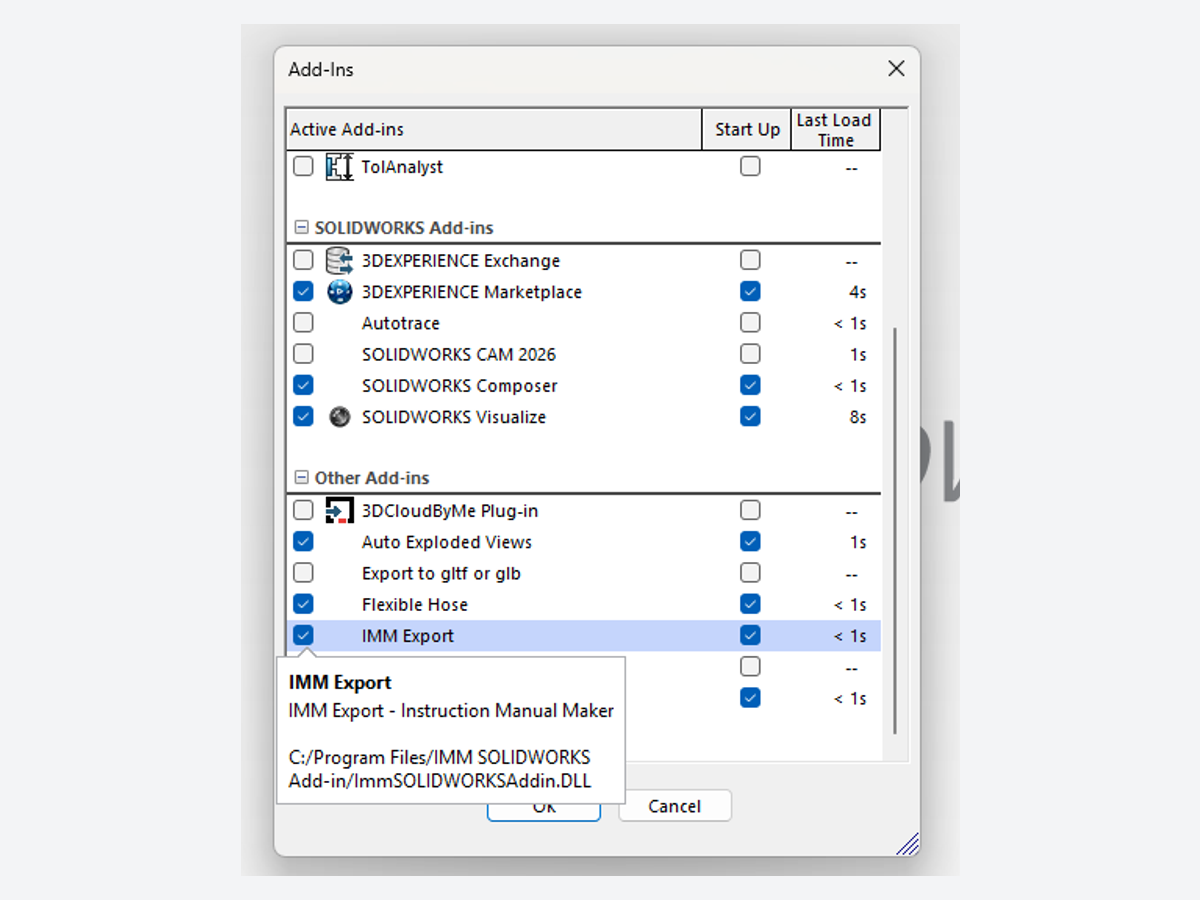This screenshot has width=1200, height=900.
Task: Check Export to gltf or glb checkbox
Action: coord(303,573)
